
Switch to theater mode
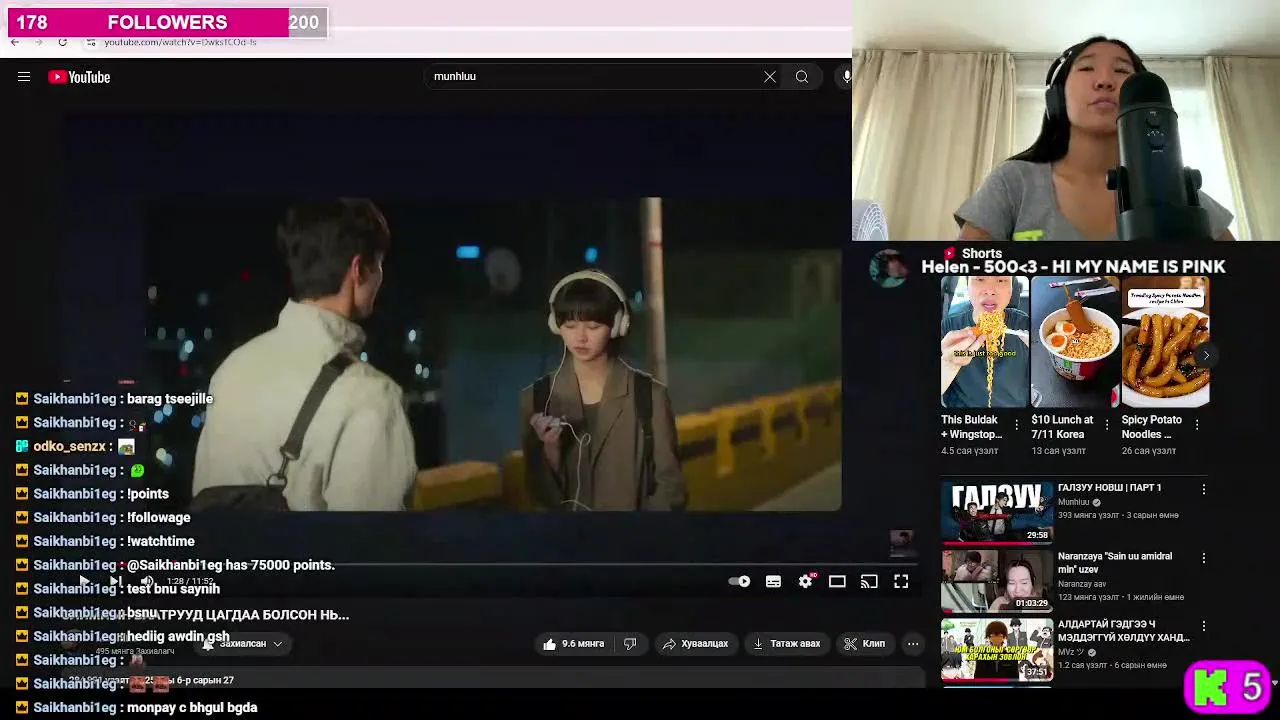[837, 581]
